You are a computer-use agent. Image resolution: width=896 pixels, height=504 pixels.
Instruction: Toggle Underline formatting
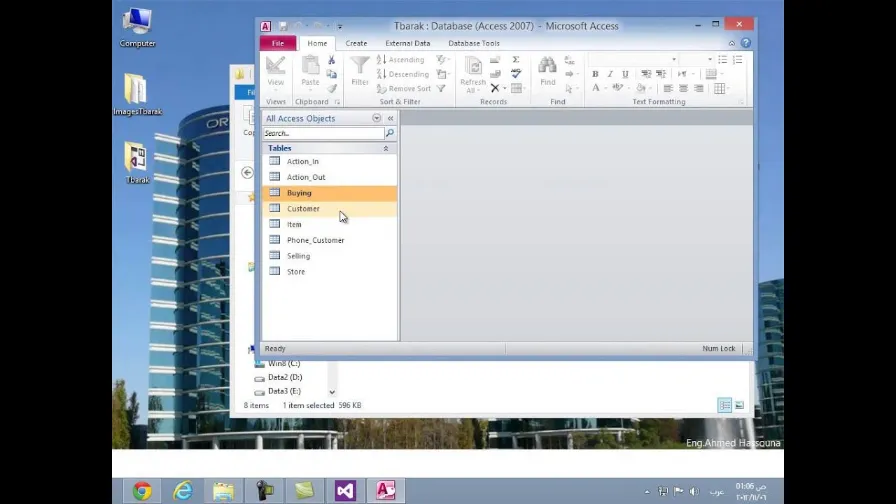[625, 74]
